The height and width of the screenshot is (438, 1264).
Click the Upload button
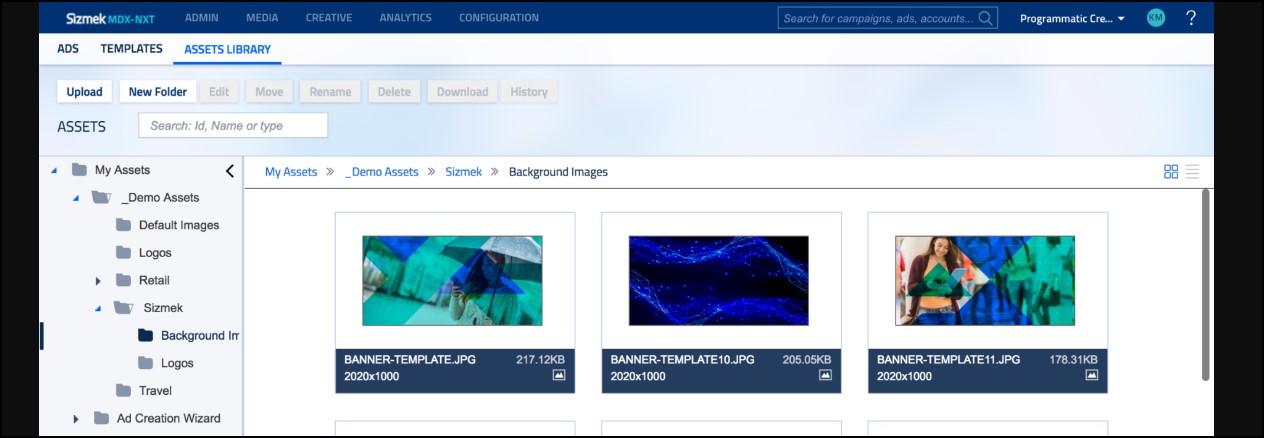(x=84, y=91)
